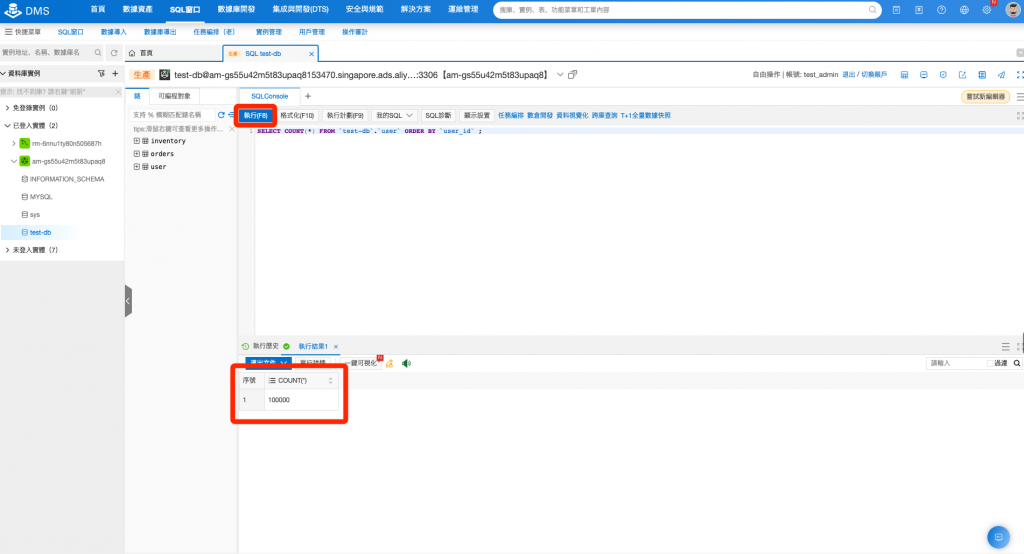1024x554 pixels.
Task: Open the T+1全量數據快照 link
Action: coord(645,116)
